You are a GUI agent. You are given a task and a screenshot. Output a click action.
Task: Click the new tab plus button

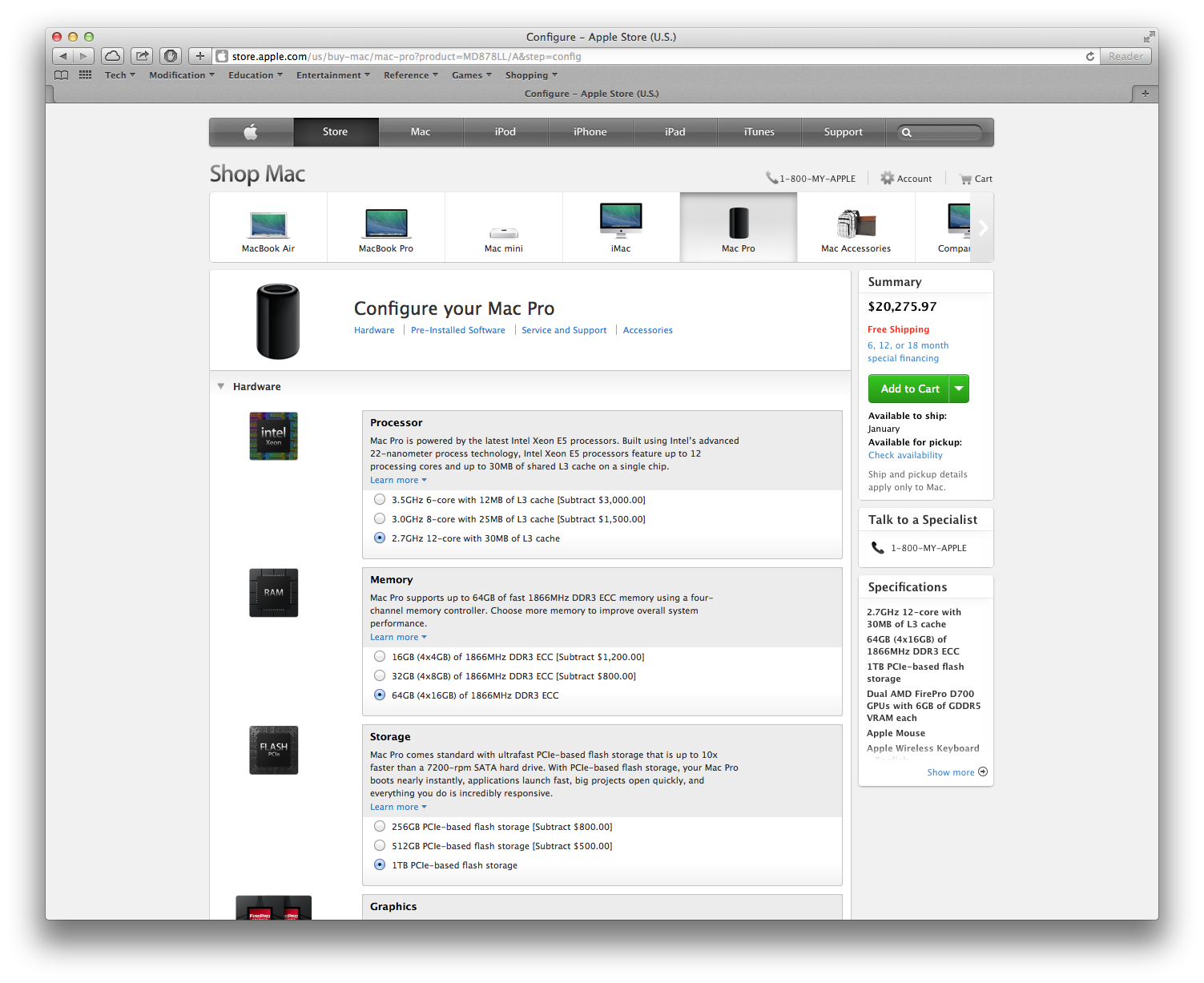[x=1145, y=94]
